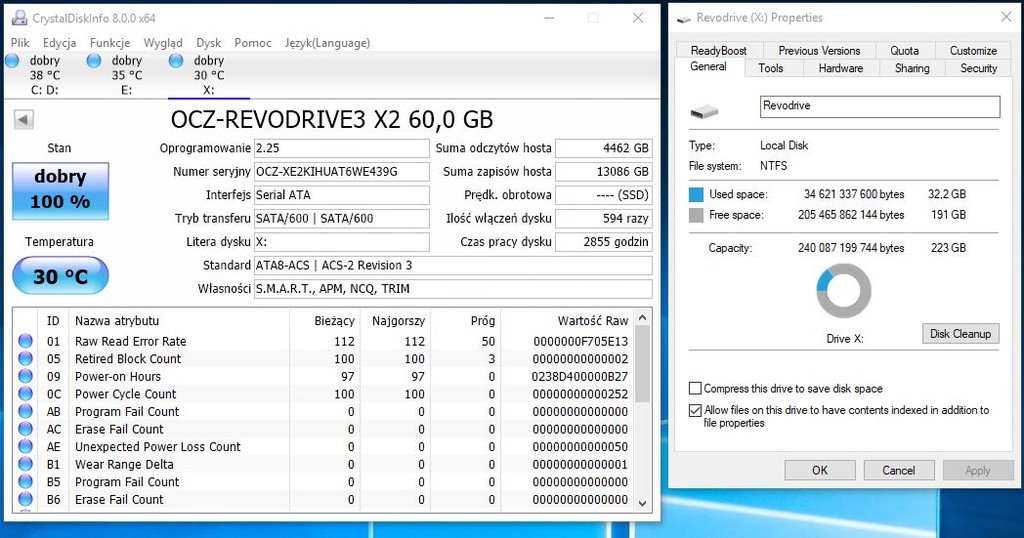1024x538 pixels.
Task: Click the Drive X usage donut chart
Action: tap(844, 291)
